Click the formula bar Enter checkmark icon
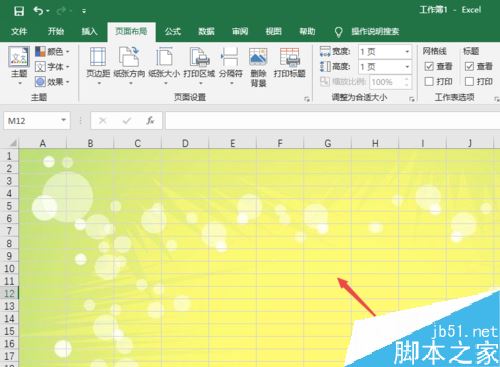The width and height of the screenshot is (500, 367). (x=127, y=121)
